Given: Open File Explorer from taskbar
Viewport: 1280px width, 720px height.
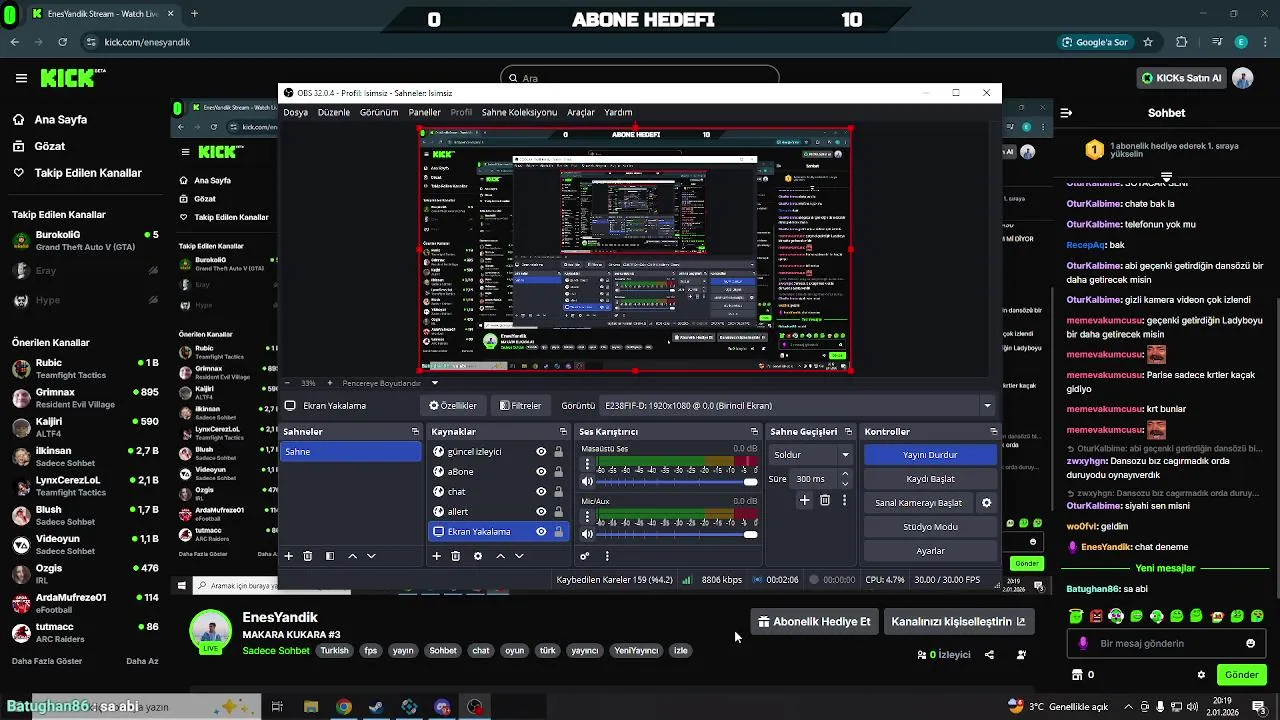Looking at the screenshot, I should click(x=311, y=707).
